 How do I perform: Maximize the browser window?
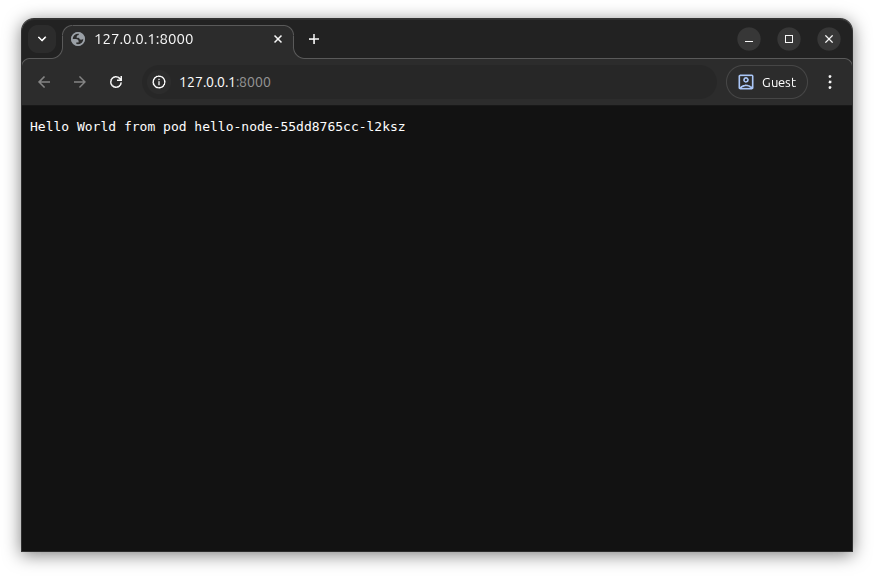(789, 39)
